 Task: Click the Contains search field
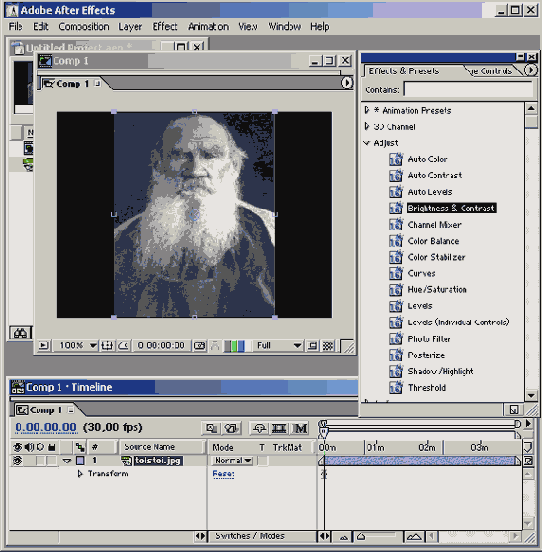(x=468, y=89)
